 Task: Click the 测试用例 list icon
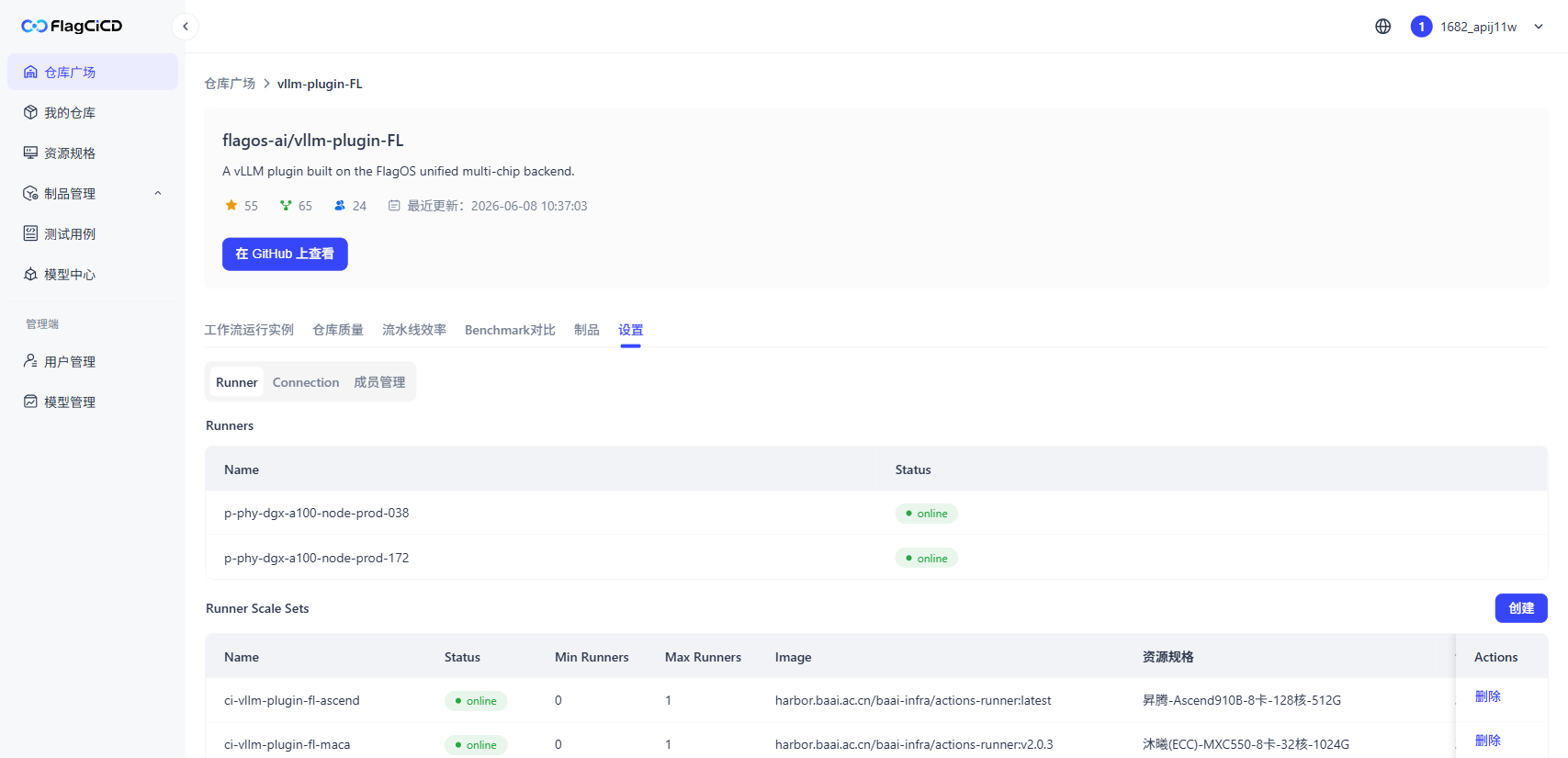(30, 233)
